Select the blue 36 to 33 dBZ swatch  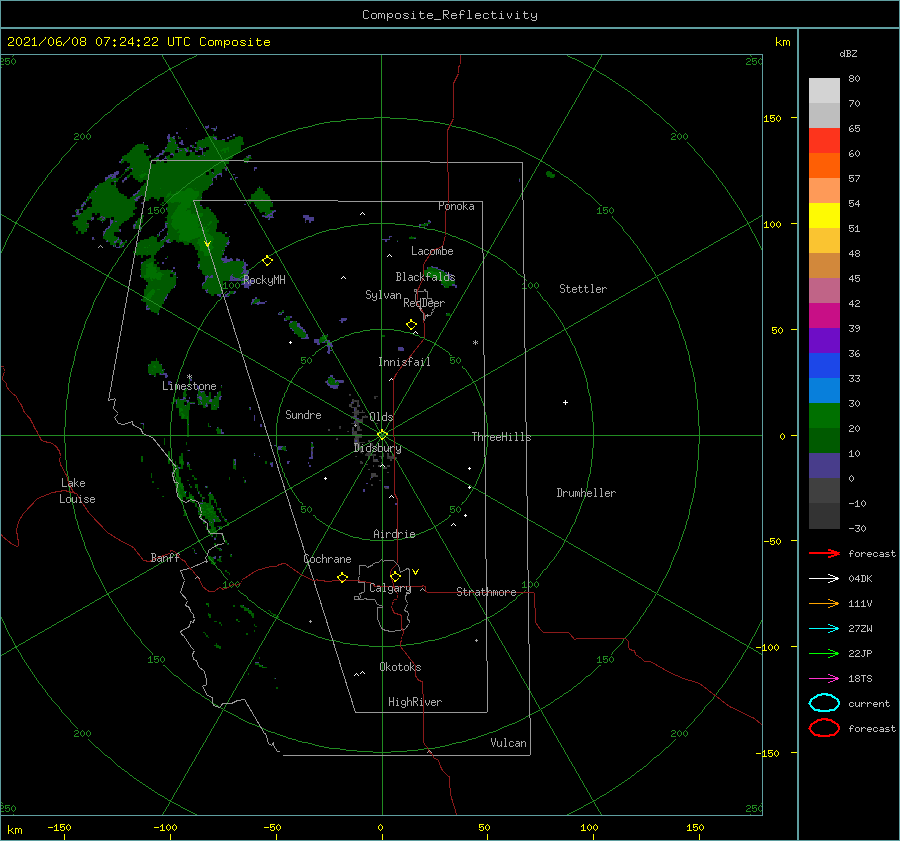[x=824, y=366]
